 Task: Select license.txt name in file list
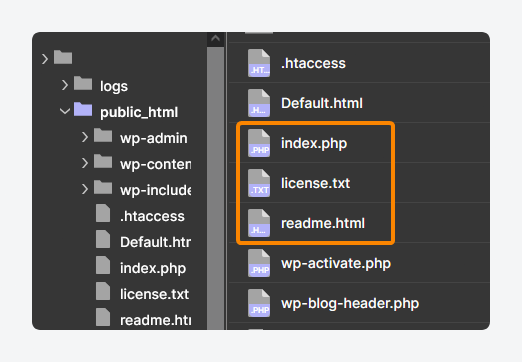click(x=315, y=183)
